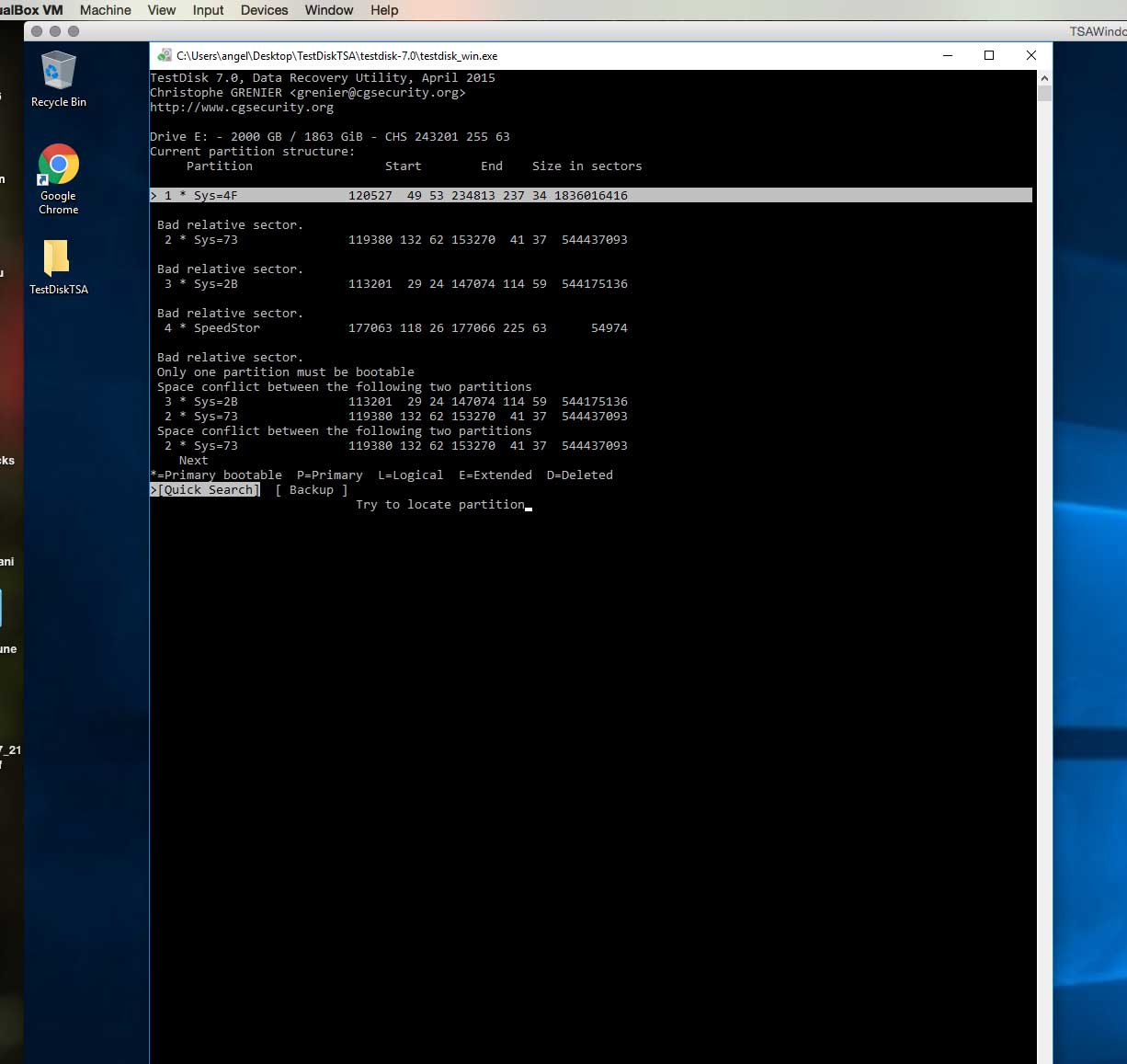Viewport: 1127px width, 1064px height.
Task: Click the yellow minimize button of the VM window
Action: 55,31
